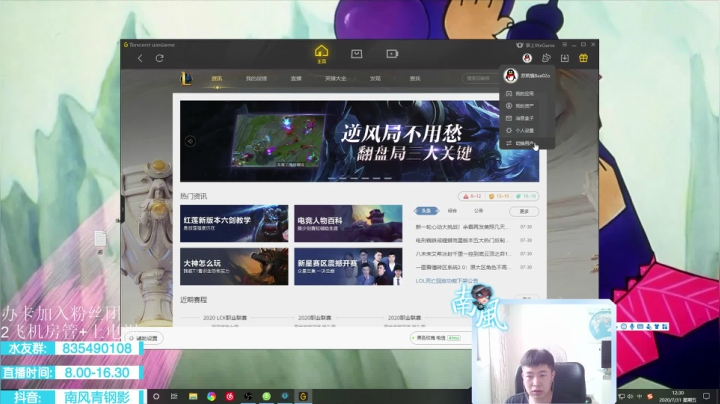This screenshot has width=720, height=404.
Task: Switch to the 发现 tab
Action: coord(375,79)
